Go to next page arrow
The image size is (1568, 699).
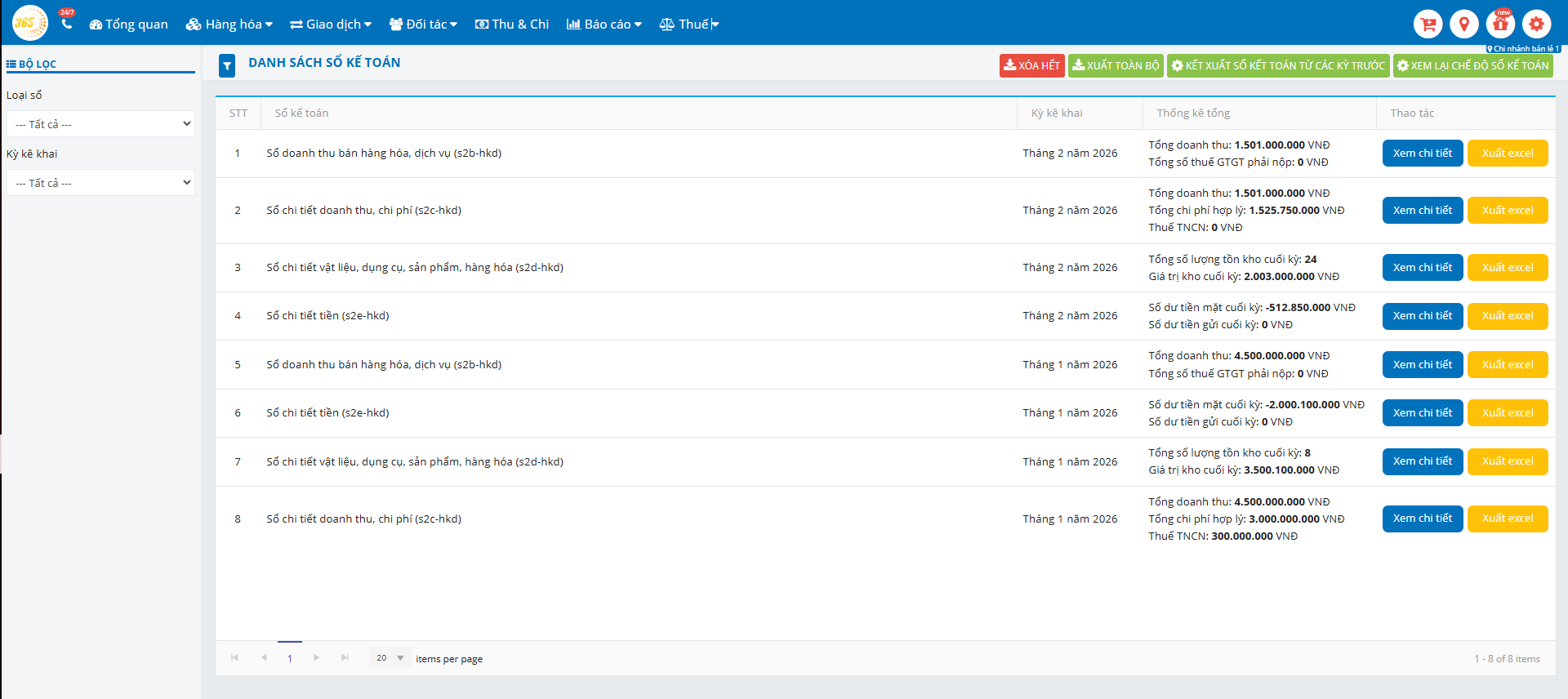pyautogui.click(x=316, y=658)
